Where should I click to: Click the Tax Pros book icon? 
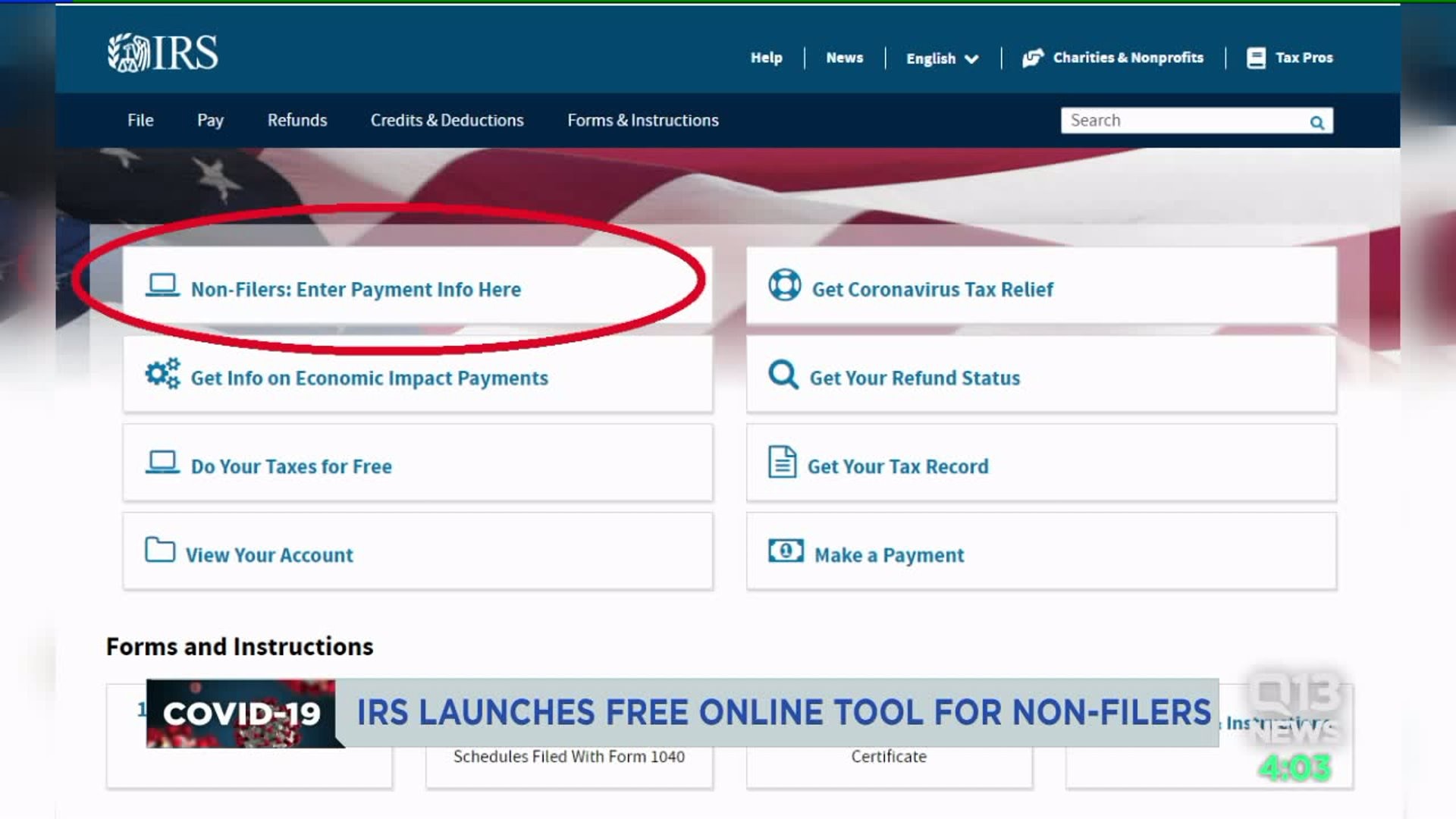[x=1256, y=58]
